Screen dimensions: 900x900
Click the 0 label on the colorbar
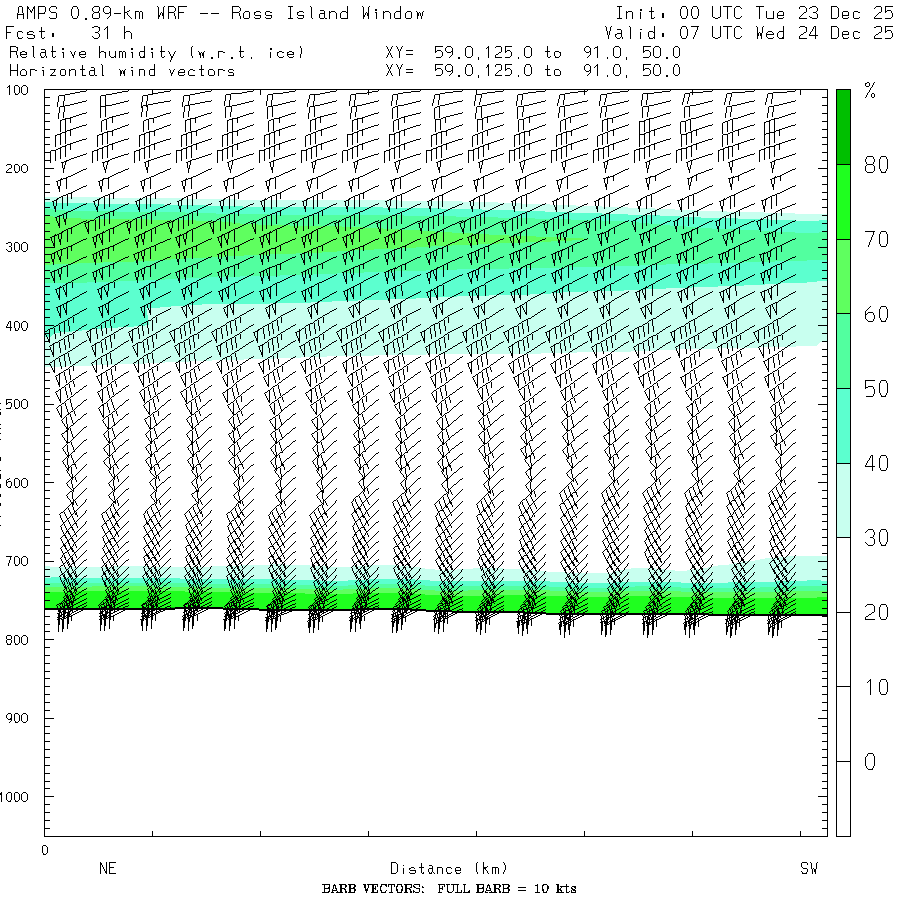point(870,762)
